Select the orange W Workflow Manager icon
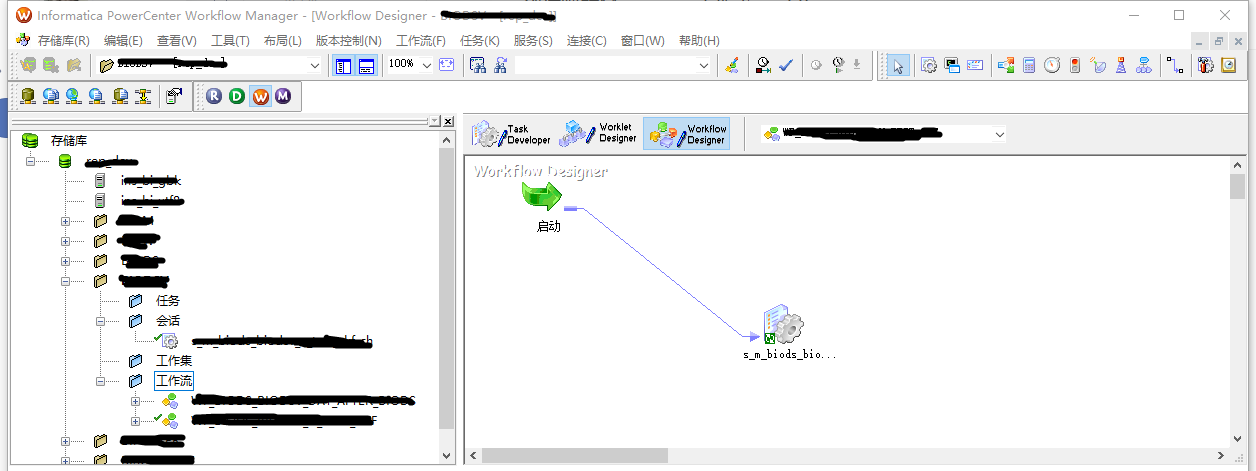Viewport: 1256px width, 471px height. click(260, 96)
